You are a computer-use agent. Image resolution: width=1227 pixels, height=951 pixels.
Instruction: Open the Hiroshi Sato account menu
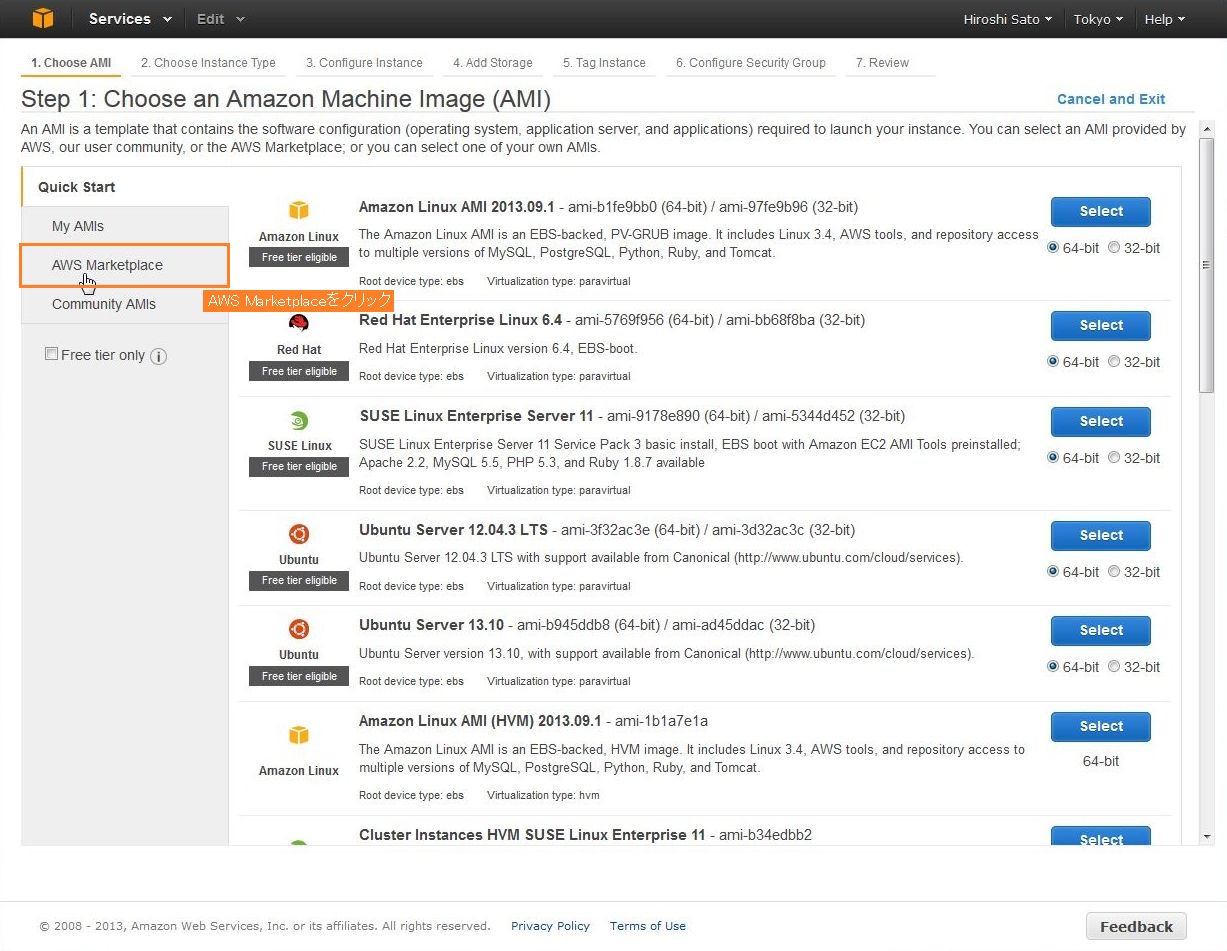point(1008,19)
